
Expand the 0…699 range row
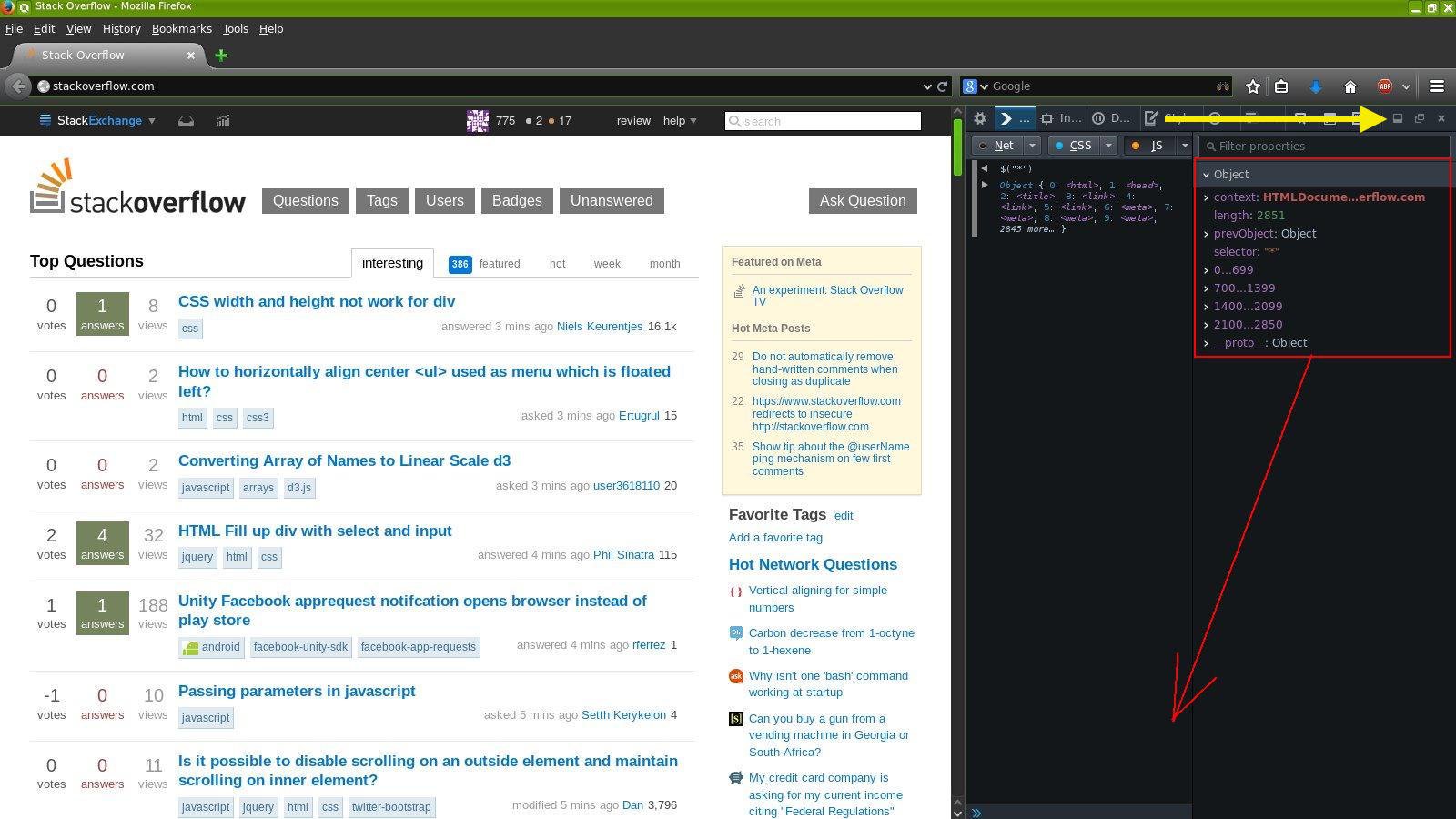(1206, 270)
